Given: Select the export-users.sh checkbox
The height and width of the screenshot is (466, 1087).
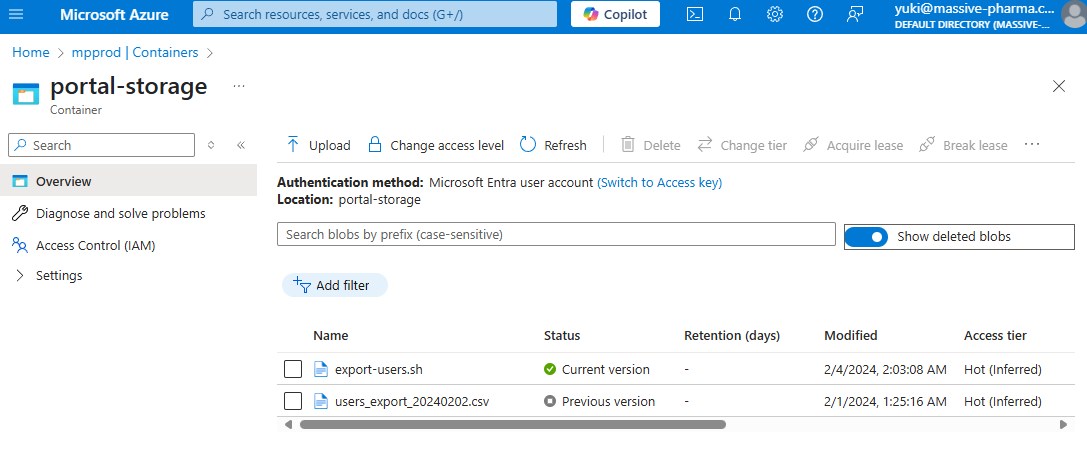Looking at the screenshot, I should (293, 369).
